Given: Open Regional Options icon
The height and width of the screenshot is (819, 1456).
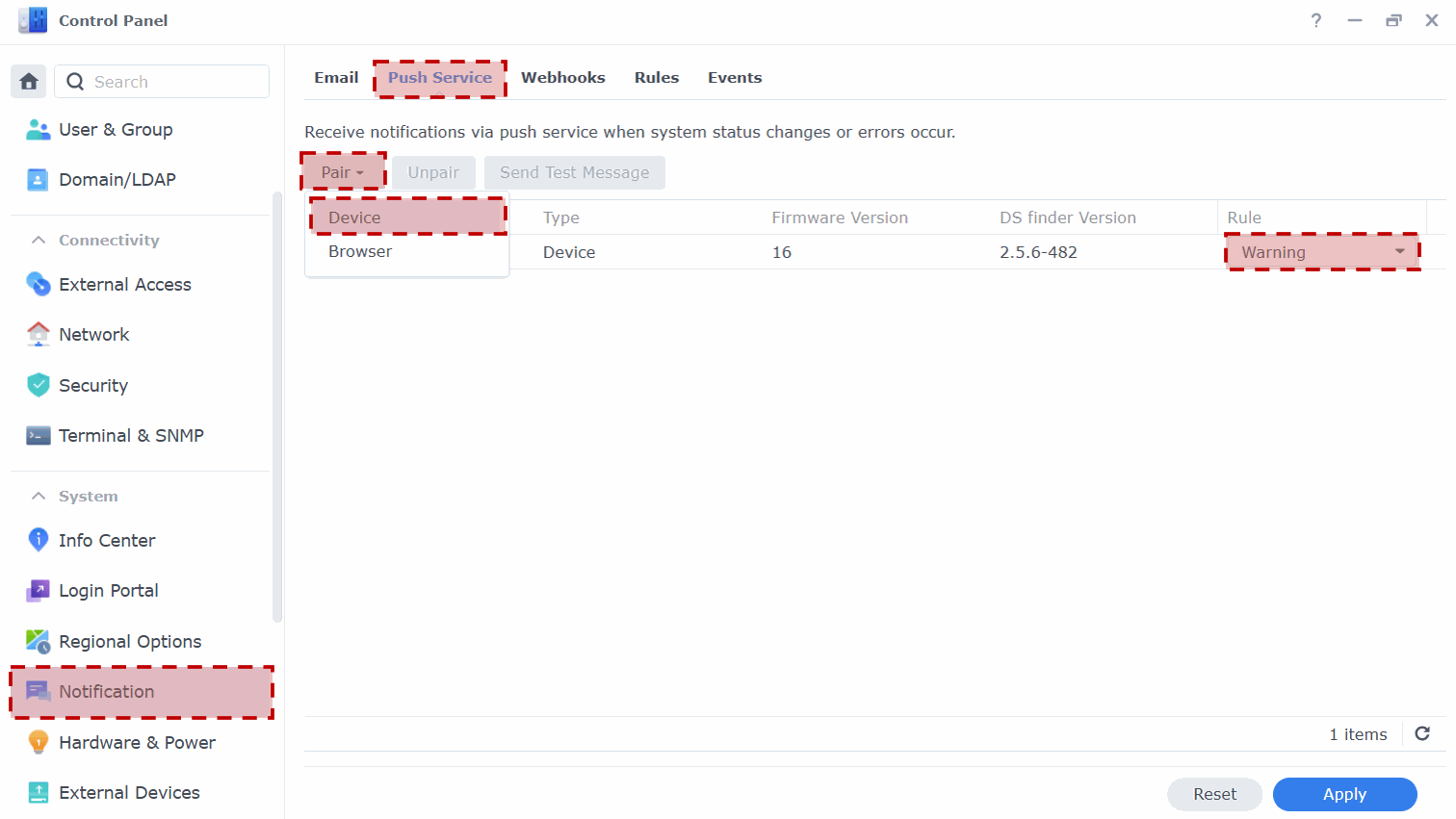Looking at the screenshot, I should 38,641.
